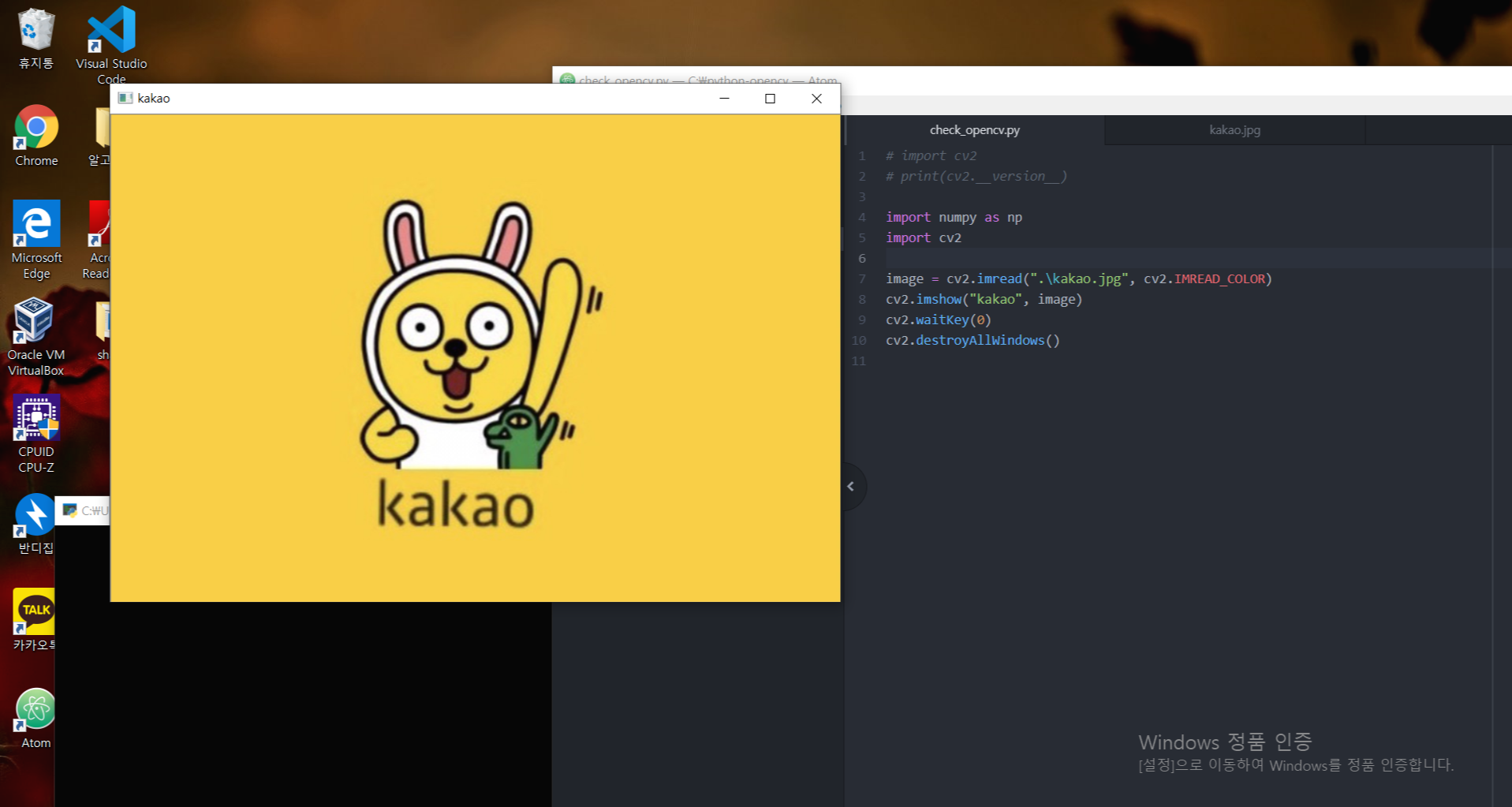Image resolution: width=1512 pixels, height=807 pixels.
Task: Click line number 10 in Atom gutter
Action: point(859,340)
